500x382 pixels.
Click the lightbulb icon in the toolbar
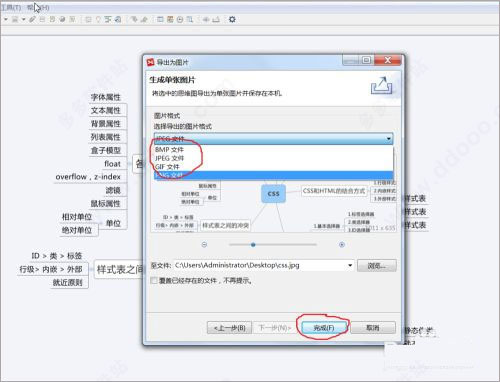98,20
